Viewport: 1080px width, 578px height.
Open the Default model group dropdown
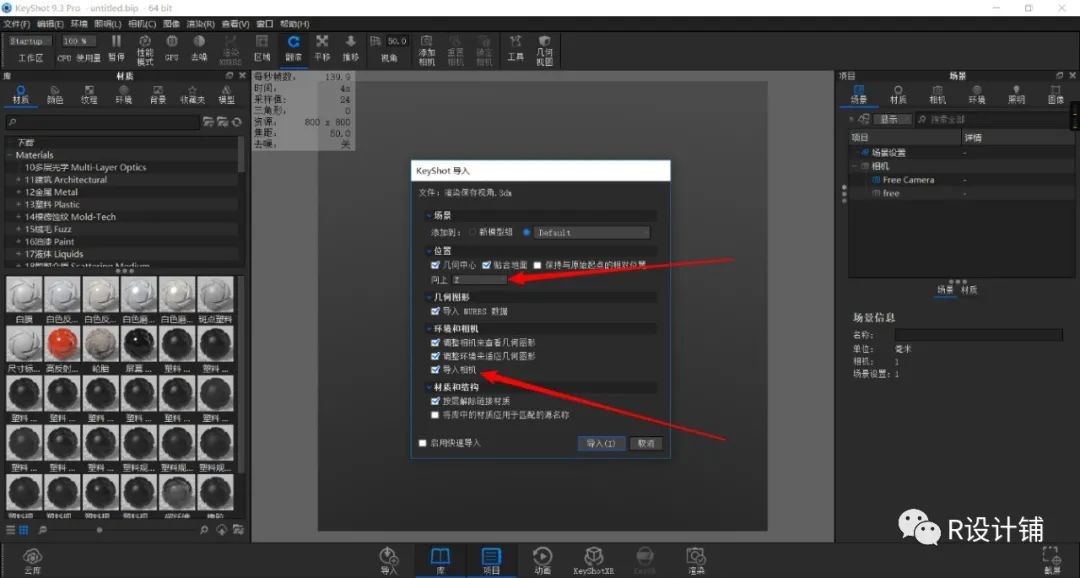pyautogui.click(x=592, y=233)
